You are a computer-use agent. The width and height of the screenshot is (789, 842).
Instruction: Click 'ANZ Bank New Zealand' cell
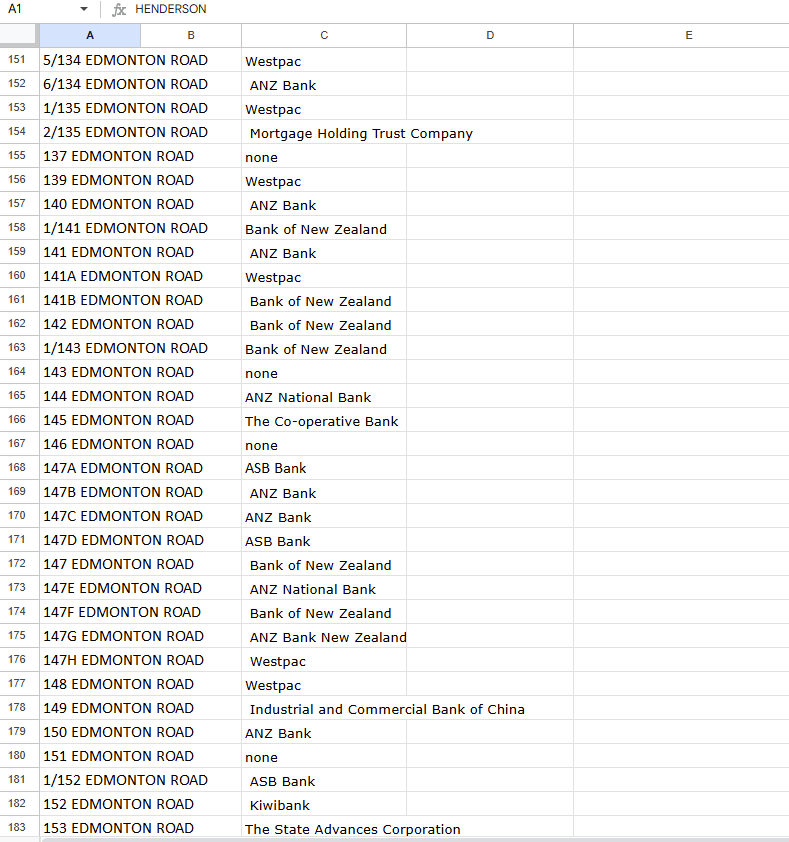coord(324,637)
